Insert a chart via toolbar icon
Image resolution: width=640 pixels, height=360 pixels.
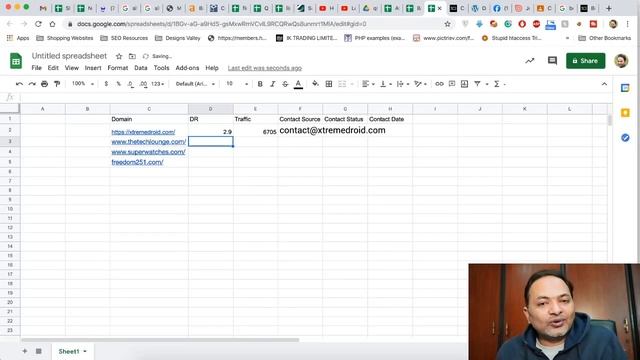click(464, 84)
